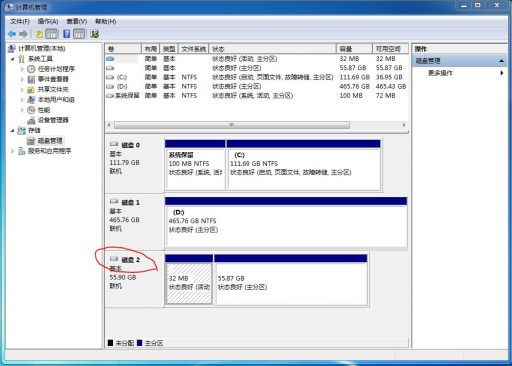
Task: Click the 磁盘 0 disk icon
Action: pyautogui.click(x=114, y=144)
